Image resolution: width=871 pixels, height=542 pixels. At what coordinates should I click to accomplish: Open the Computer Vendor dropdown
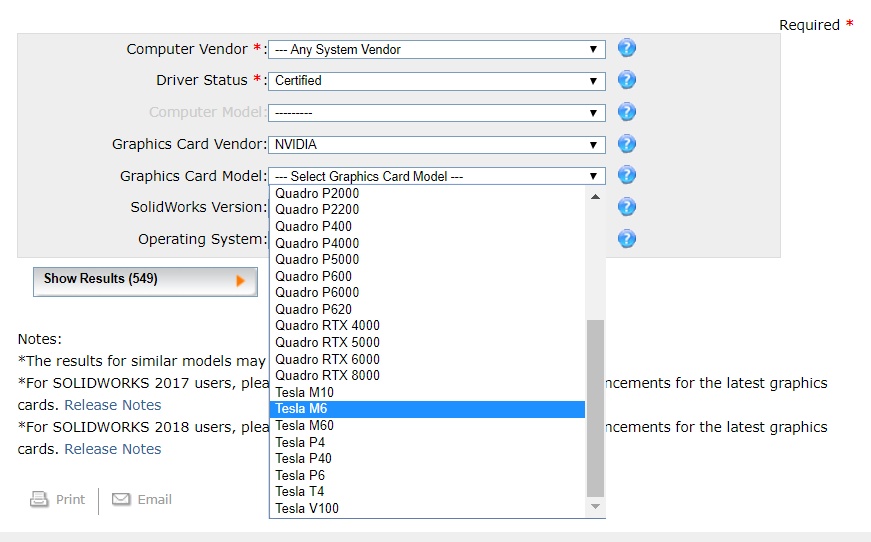(437, 49)
